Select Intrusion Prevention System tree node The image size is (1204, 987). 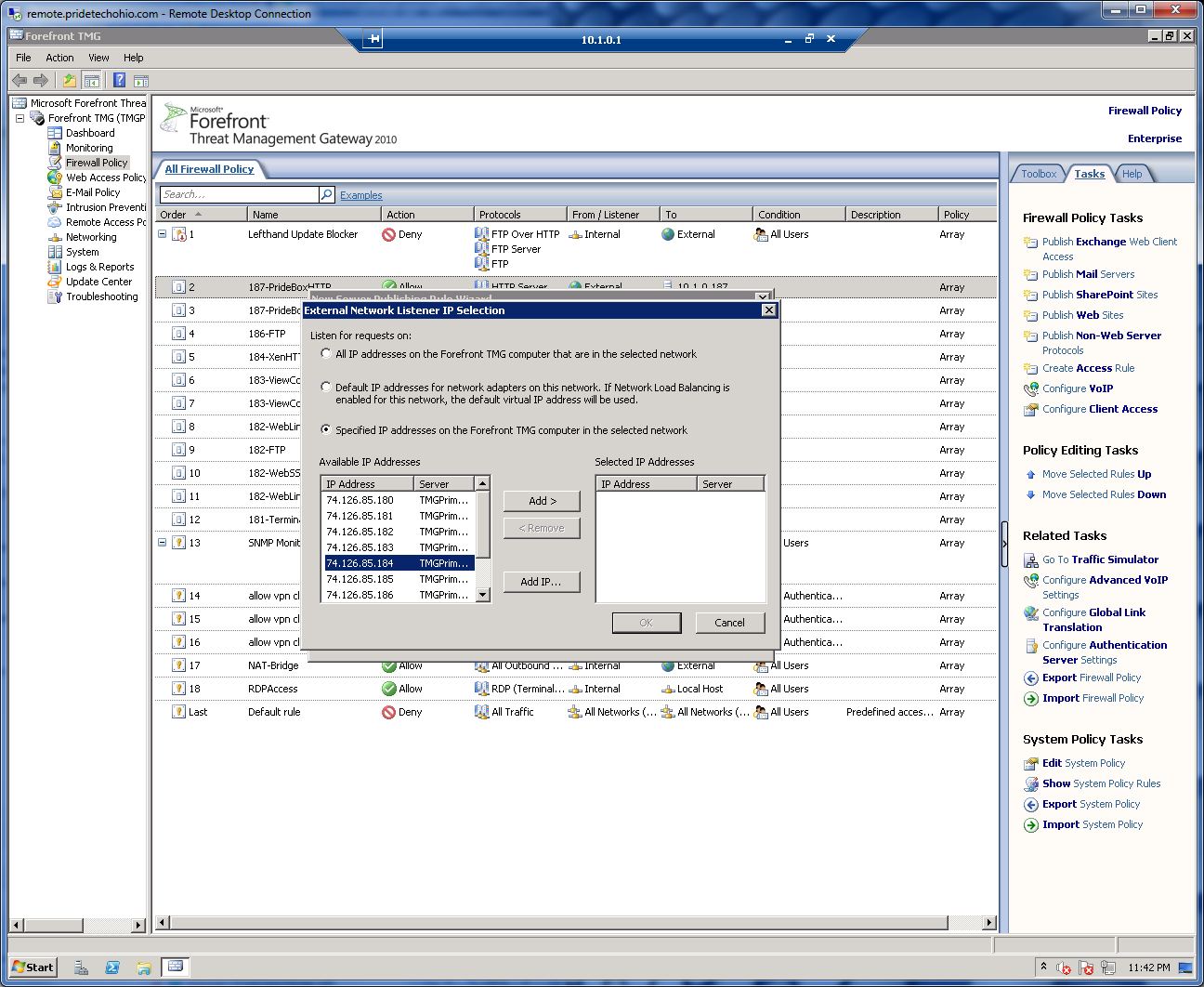tap(106, 207)
